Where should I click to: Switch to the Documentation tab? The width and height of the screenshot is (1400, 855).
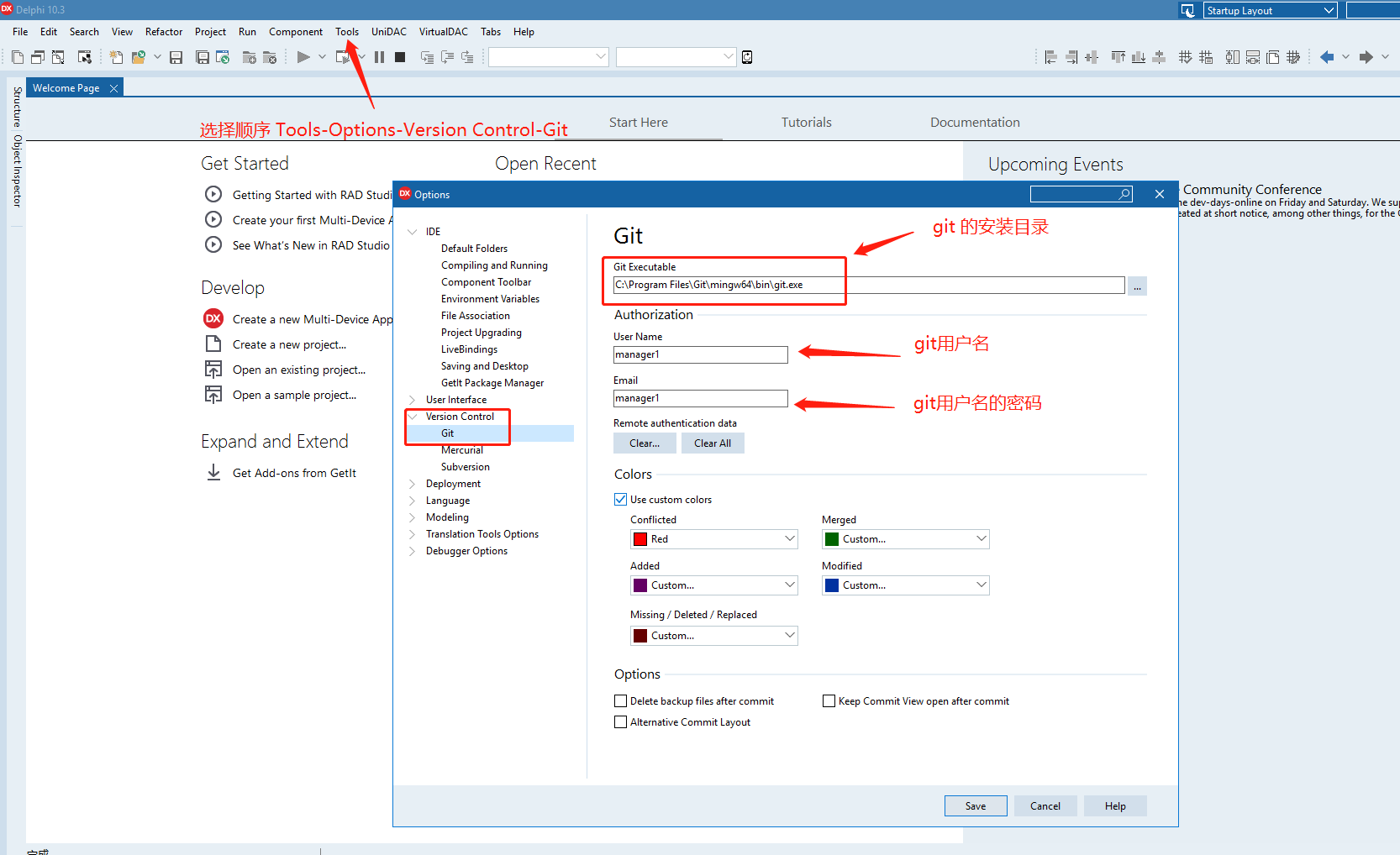click(975, 123)
